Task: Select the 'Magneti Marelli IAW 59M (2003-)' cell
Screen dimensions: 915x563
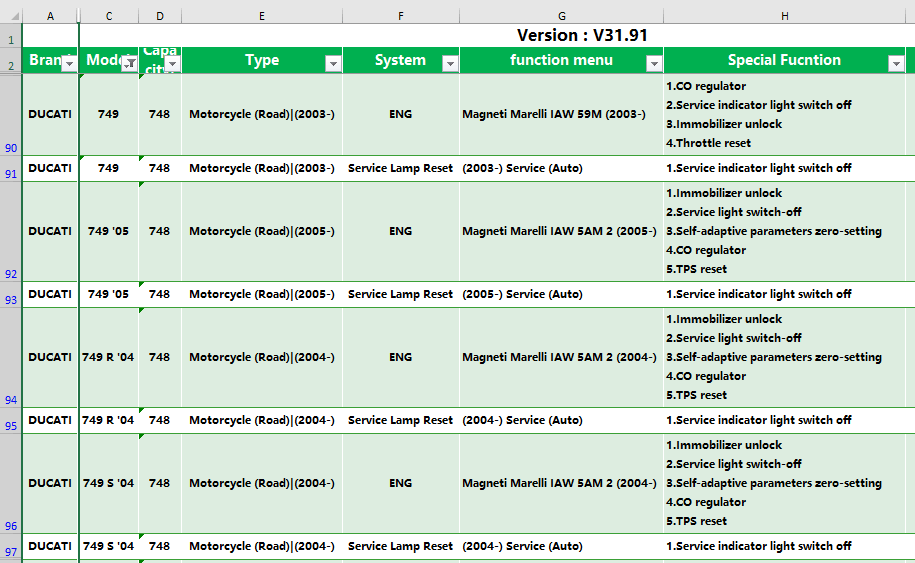Action: tap(561, 114)
